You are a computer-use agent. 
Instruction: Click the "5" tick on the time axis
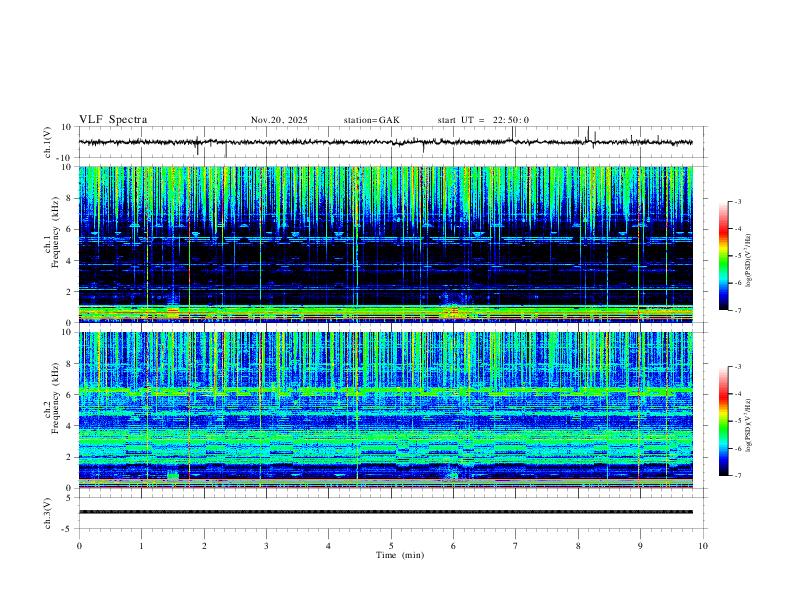tap(391, 546)
